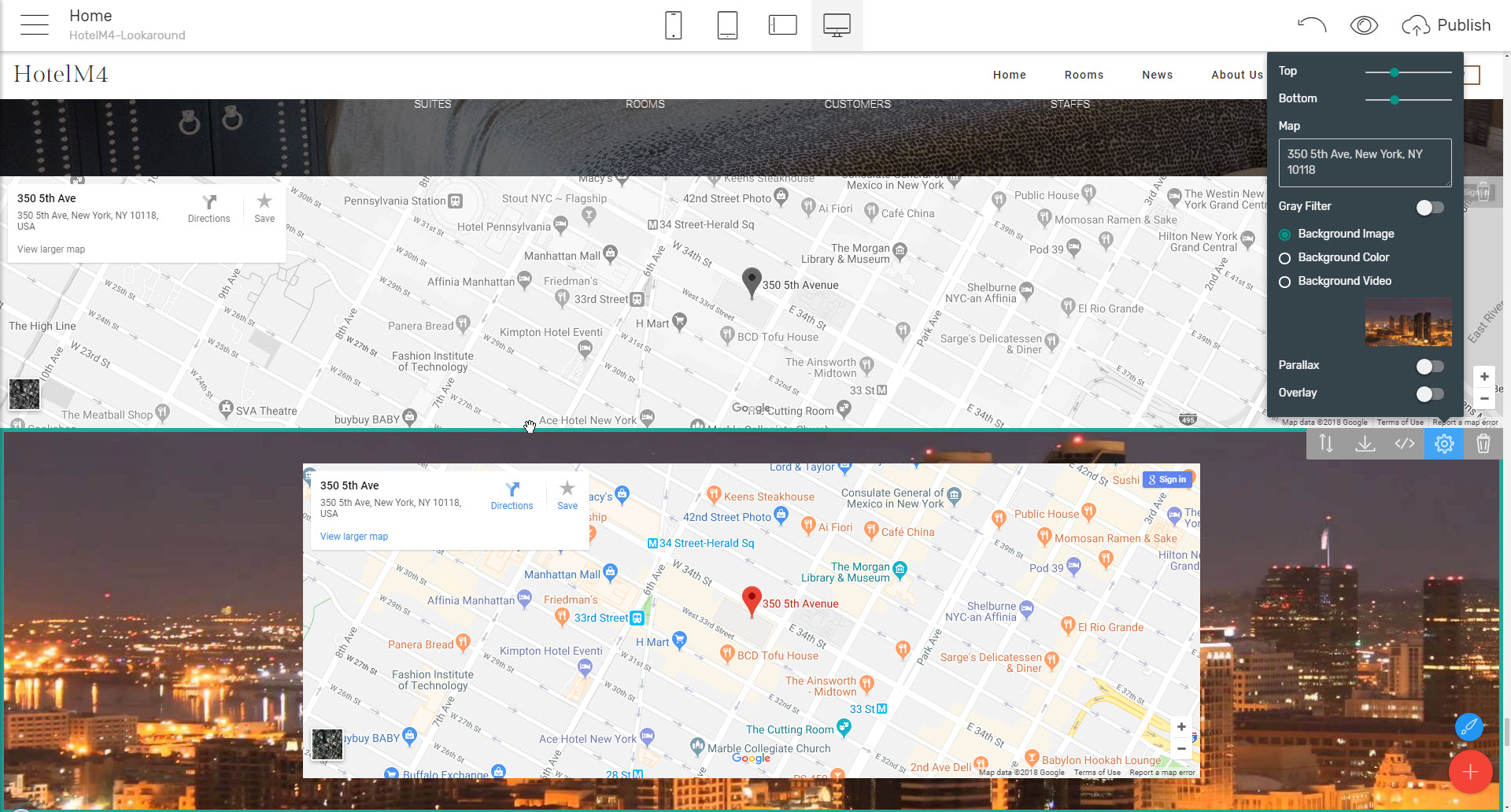Click satellite view thumbnail in upper map
This screenshot has height=812, width=1511.
click(24, 394)
